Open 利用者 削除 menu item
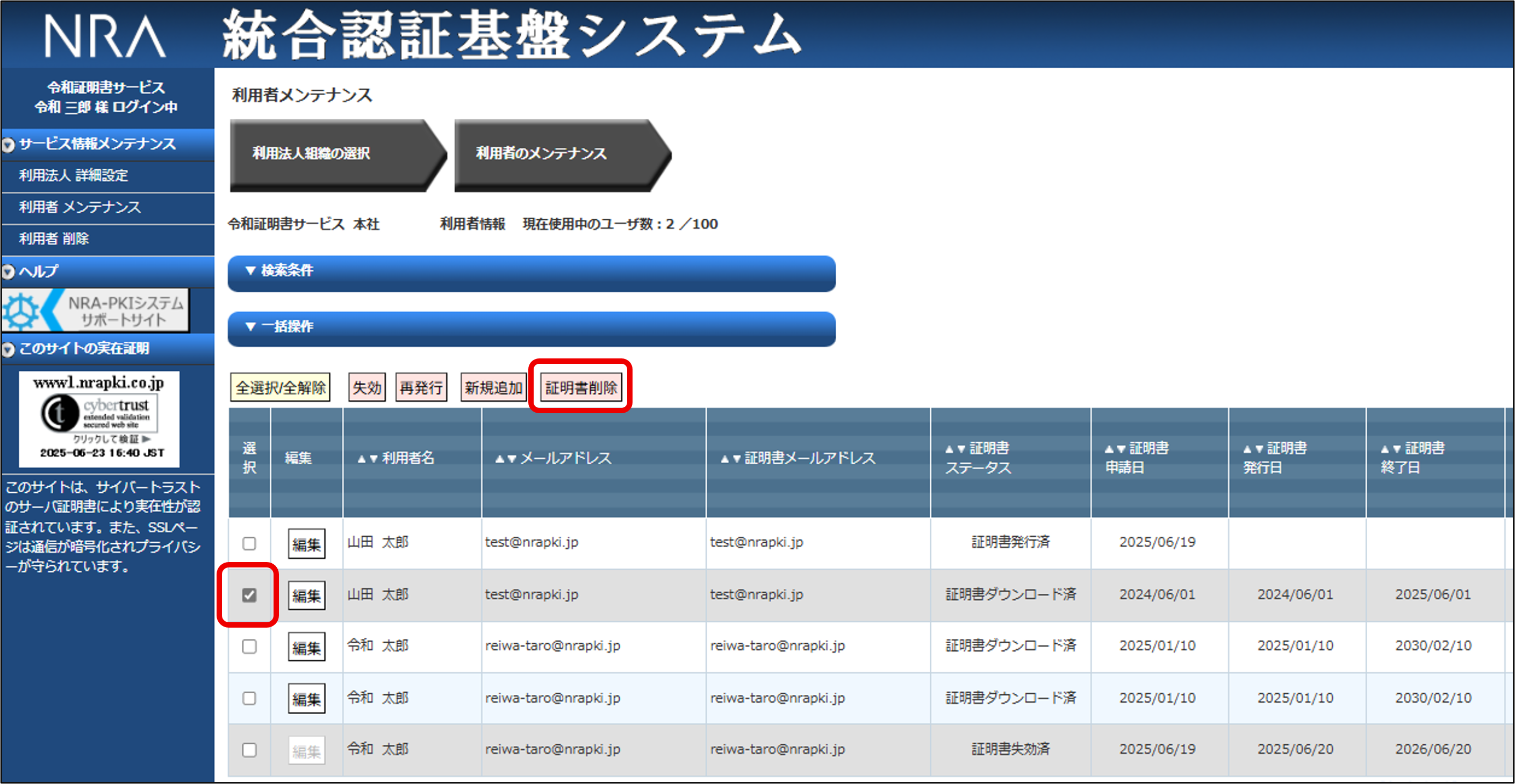The height and width of the screenshot is (784, 1515). pyautogui.click(x=54, y=239)
